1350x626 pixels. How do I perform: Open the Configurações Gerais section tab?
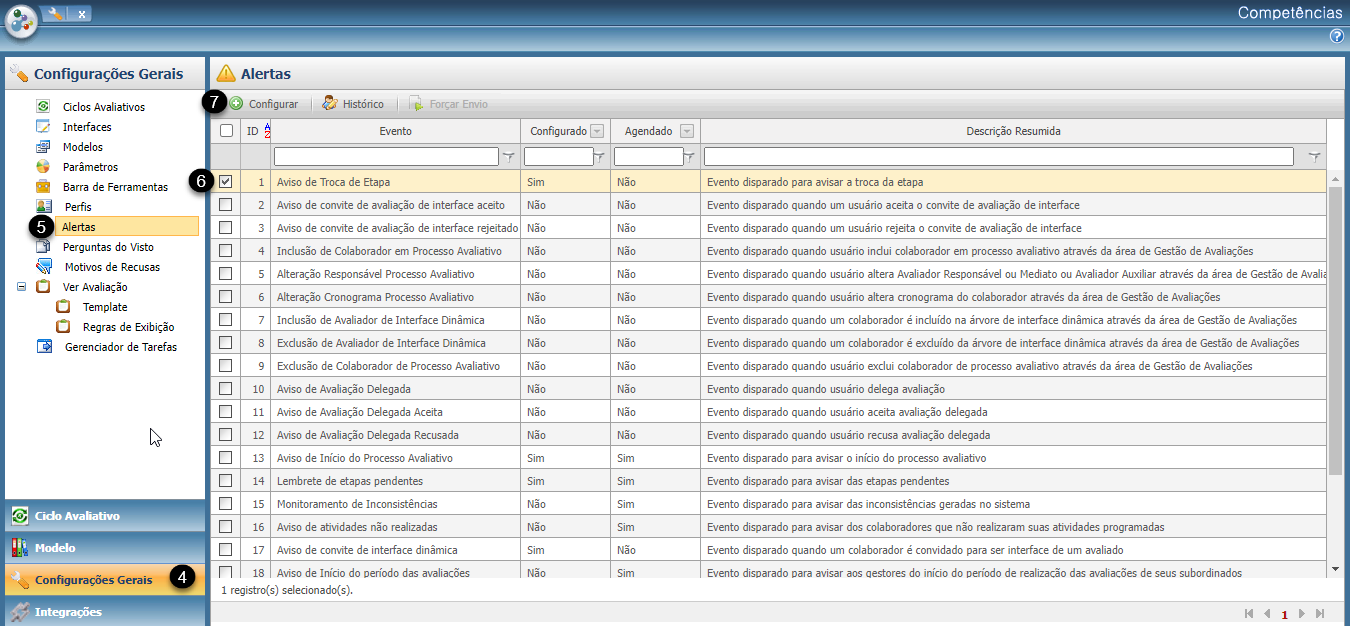[105, 580]
